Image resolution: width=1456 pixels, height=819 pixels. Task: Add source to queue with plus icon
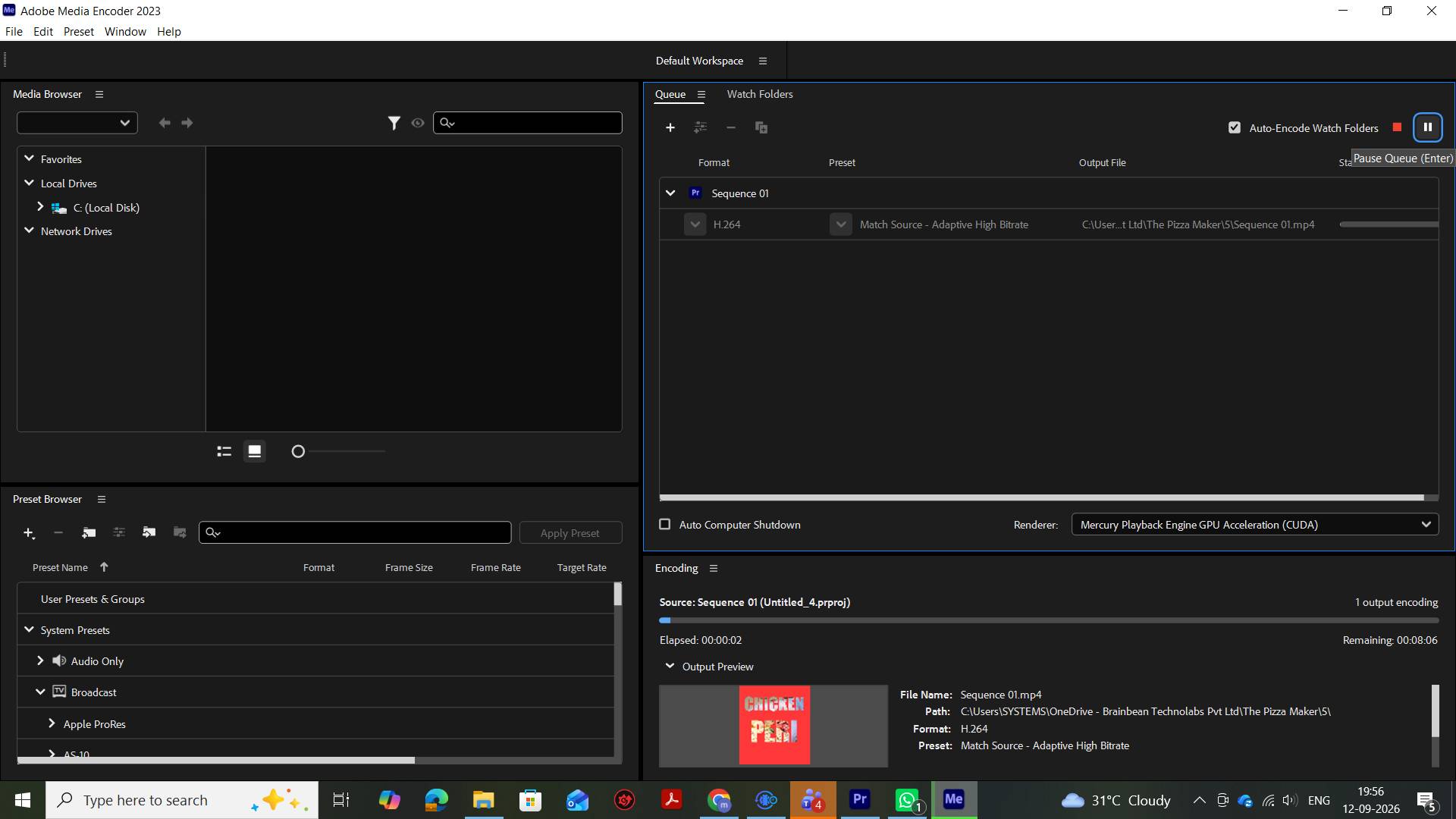click(670, 127)
